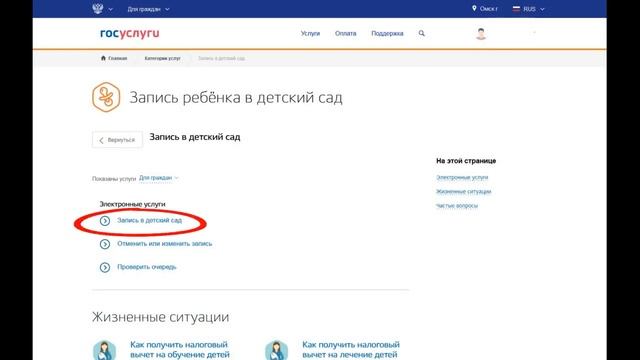Click arrow icon beside Отменить или изменить запись

click(105, 244)
